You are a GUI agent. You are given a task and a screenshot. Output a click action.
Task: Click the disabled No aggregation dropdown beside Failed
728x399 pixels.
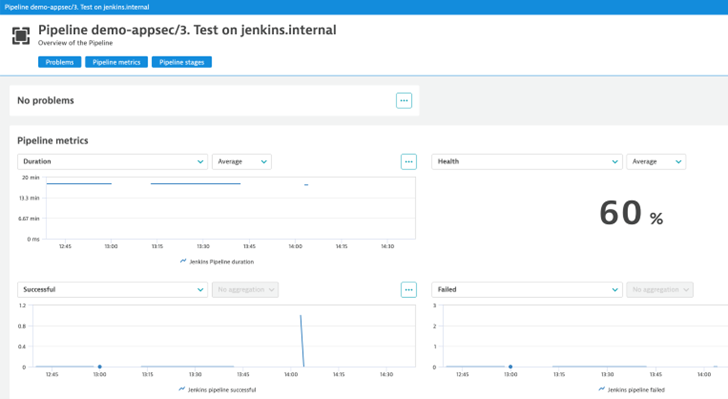660,289
